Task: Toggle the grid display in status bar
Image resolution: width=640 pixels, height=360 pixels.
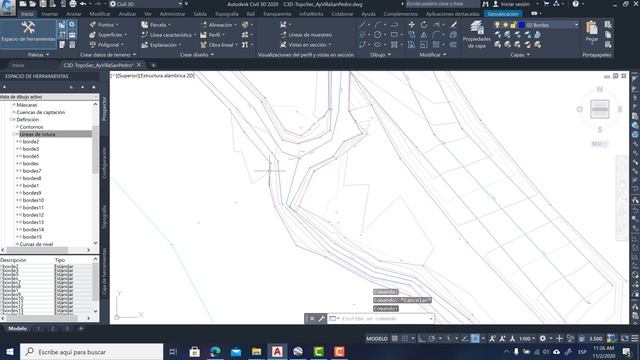Action: [395, 338]
